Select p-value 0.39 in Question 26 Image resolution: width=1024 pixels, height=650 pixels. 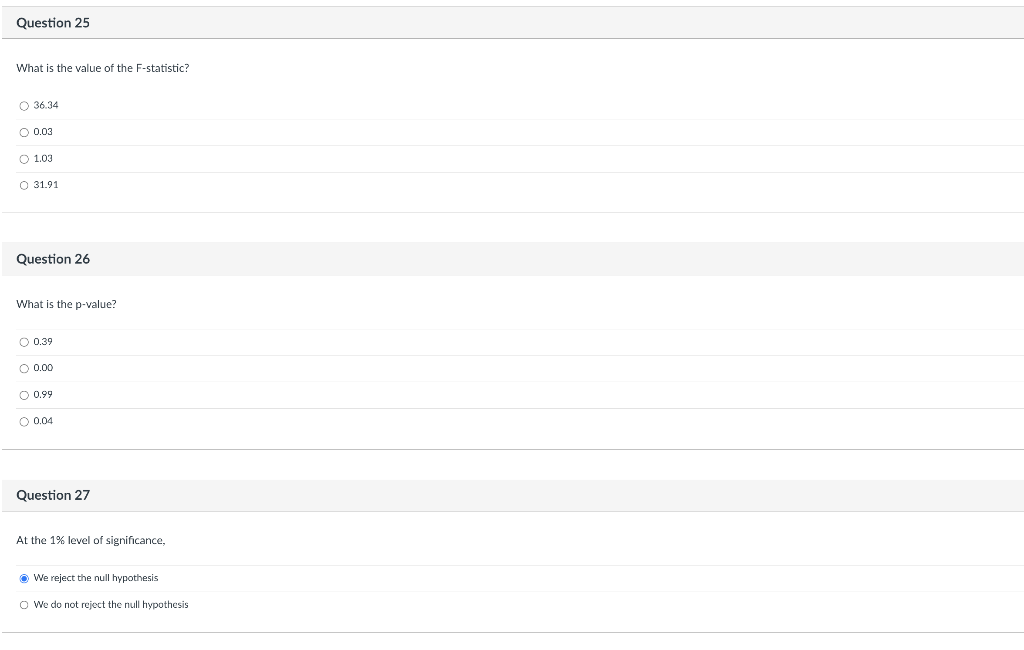tap(24, 341)
